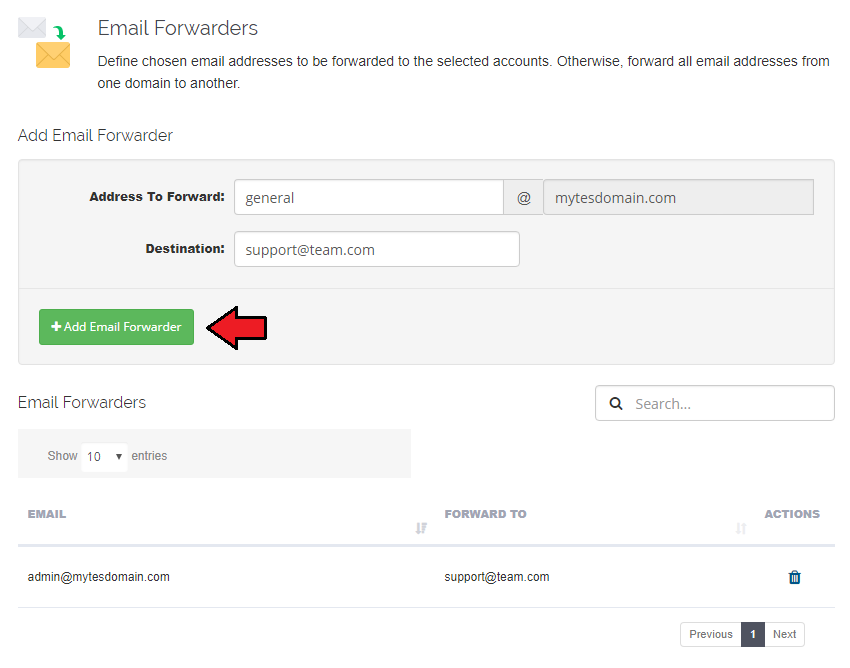Focus the Address To Forward field
850x668 pixels.
point(368,198)
